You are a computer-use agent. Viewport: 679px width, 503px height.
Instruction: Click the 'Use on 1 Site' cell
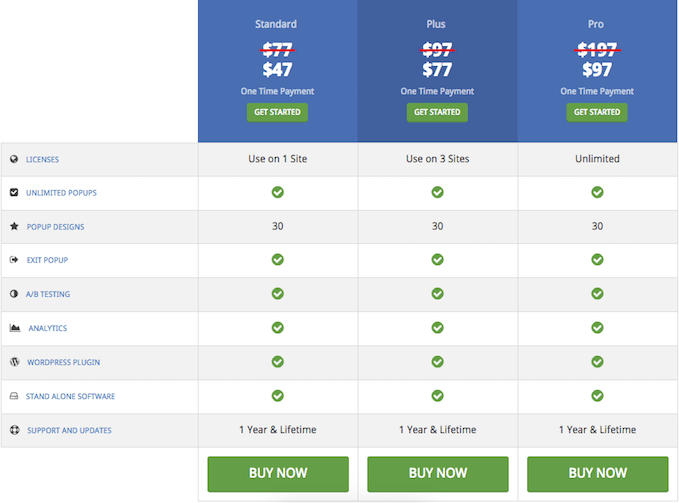278,159
